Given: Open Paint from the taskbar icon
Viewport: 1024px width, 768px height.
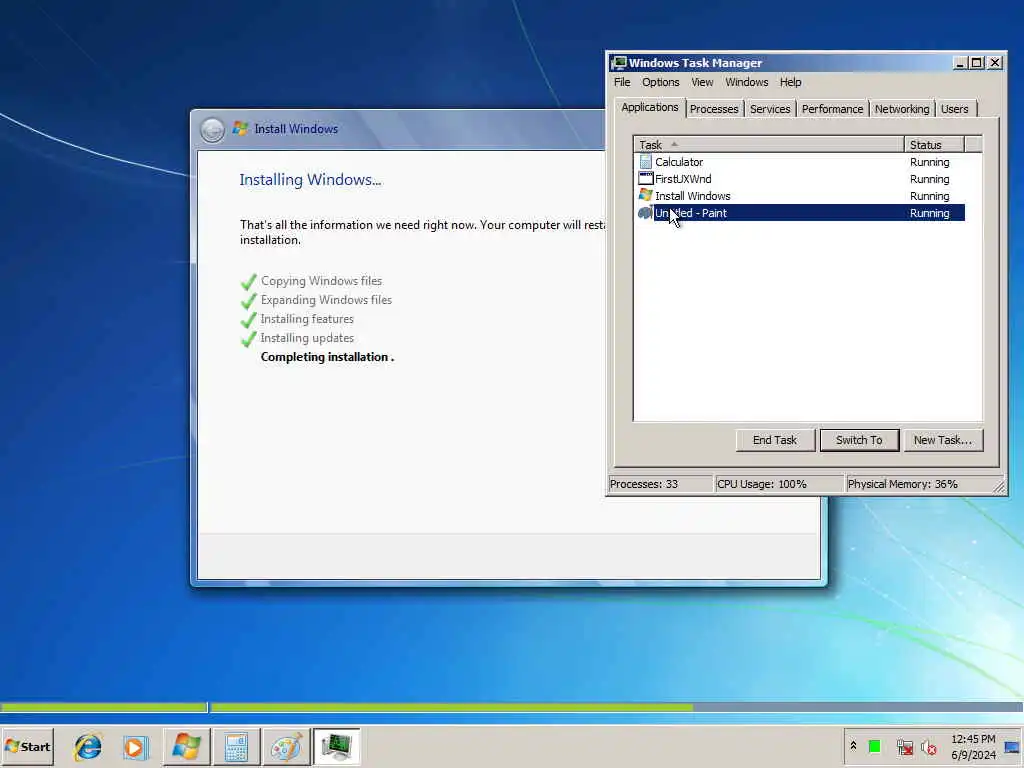Looking at the screenshot, I should (x=286, y=746).
